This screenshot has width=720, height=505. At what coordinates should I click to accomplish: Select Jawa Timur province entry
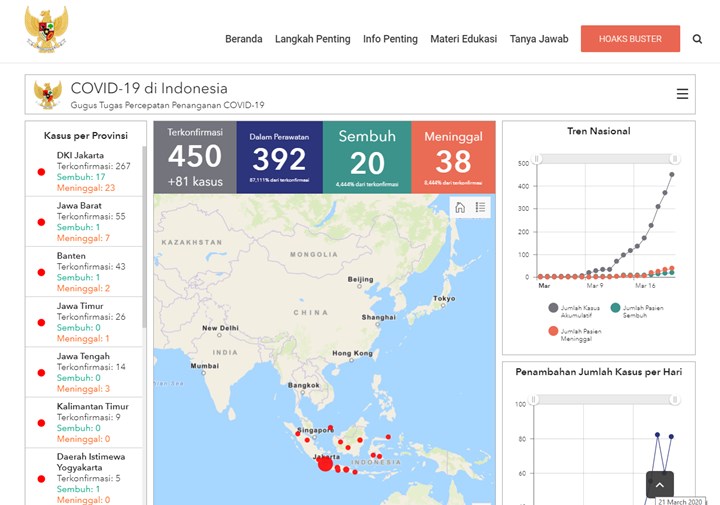pos(84,322)
